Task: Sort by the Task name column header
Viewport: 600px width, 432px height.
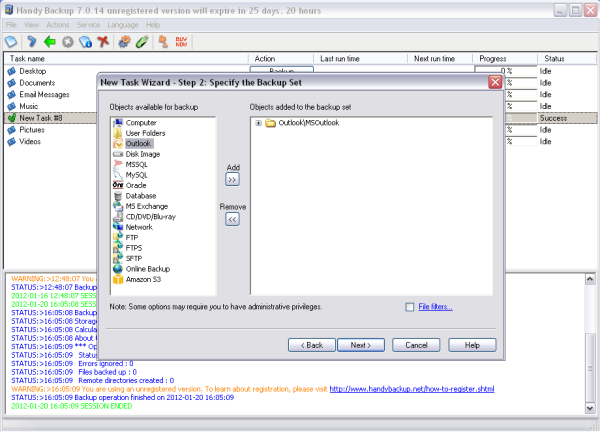Action: pos(126,59)
